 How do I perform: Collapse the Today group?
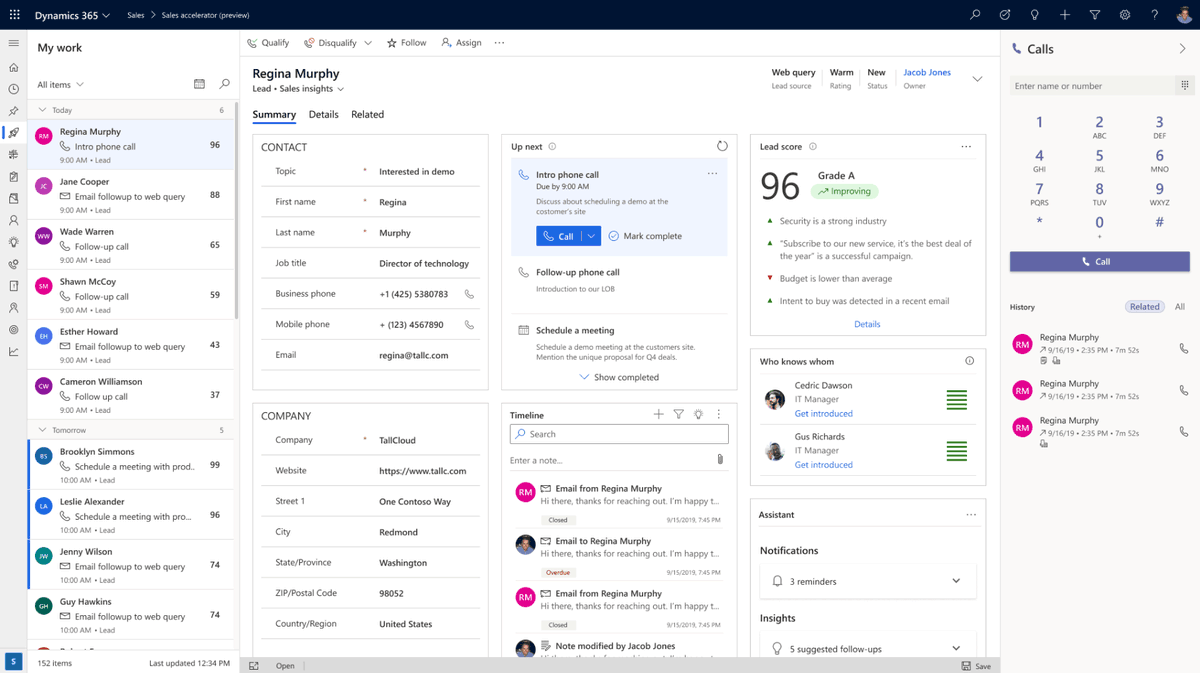(42, 110)
